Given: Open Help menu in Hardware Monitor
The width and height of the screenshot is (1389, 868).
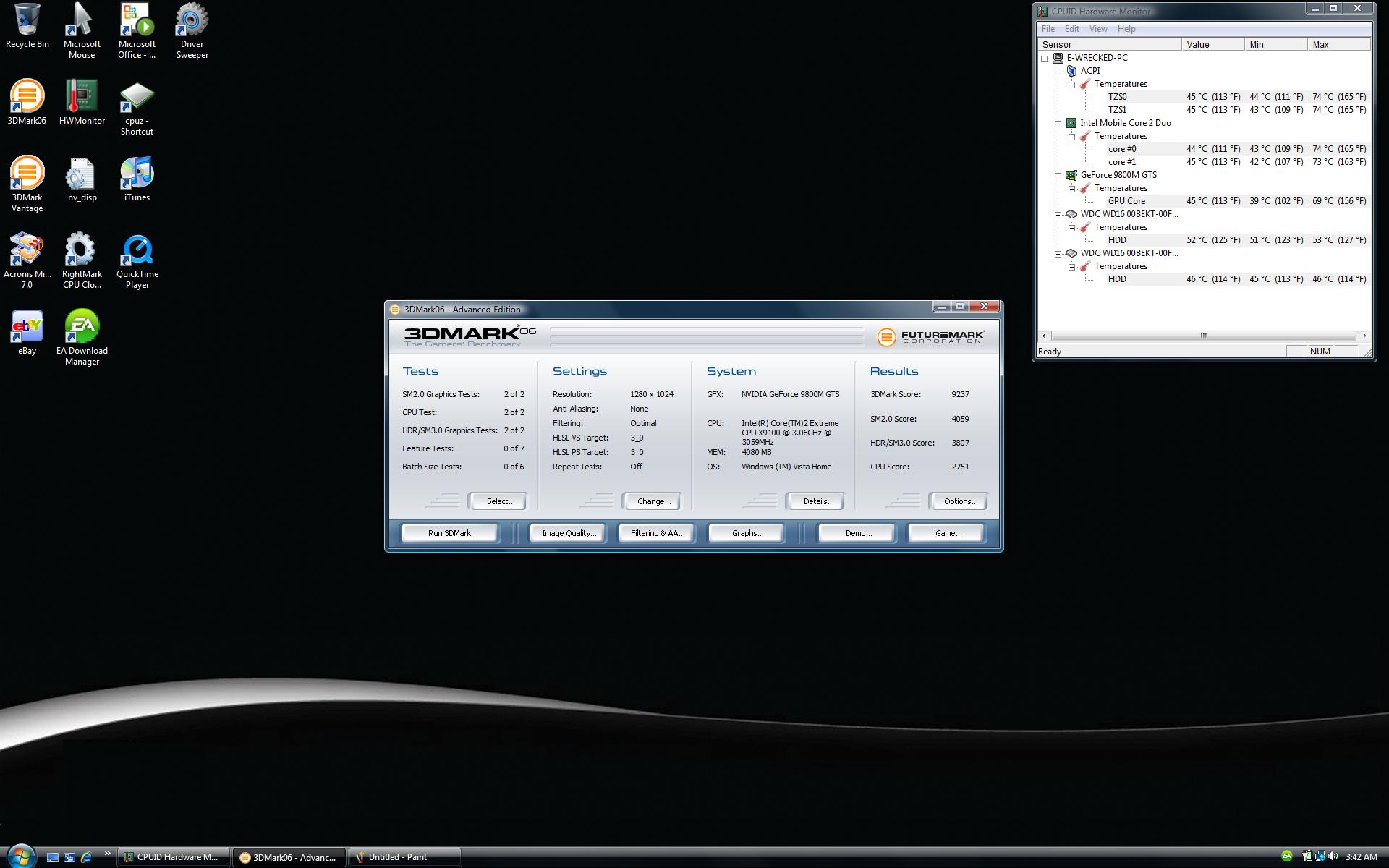Looking at the screenshot, I should [1126, 29].
